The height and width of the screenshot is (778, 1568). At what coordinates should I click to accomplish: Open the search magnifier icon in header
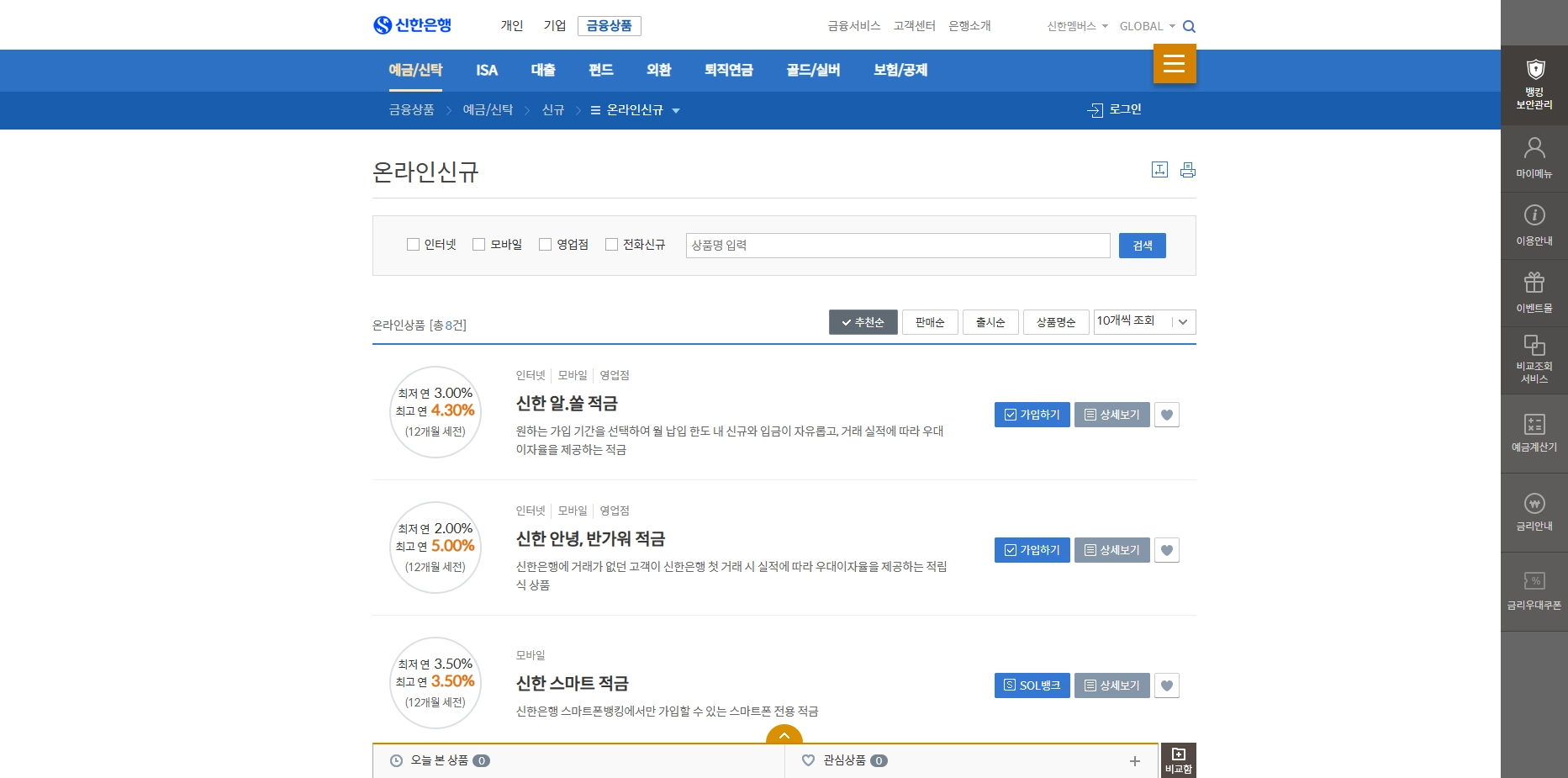pyautogui.click(x=1189, y=26)
